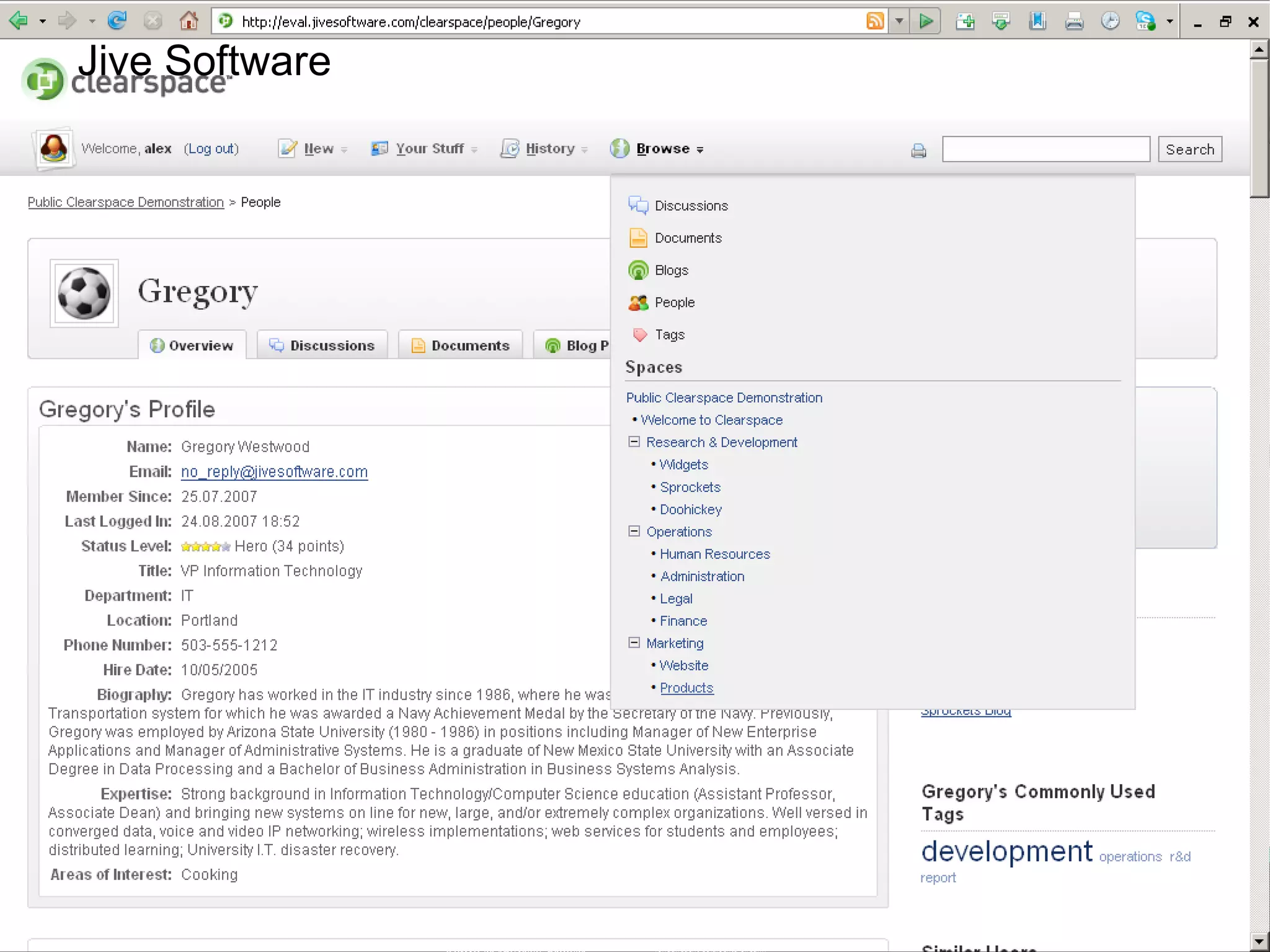Click Gregory's soccer ball avatar
The height and width of the screenshot is (952, 1270).
84,293
